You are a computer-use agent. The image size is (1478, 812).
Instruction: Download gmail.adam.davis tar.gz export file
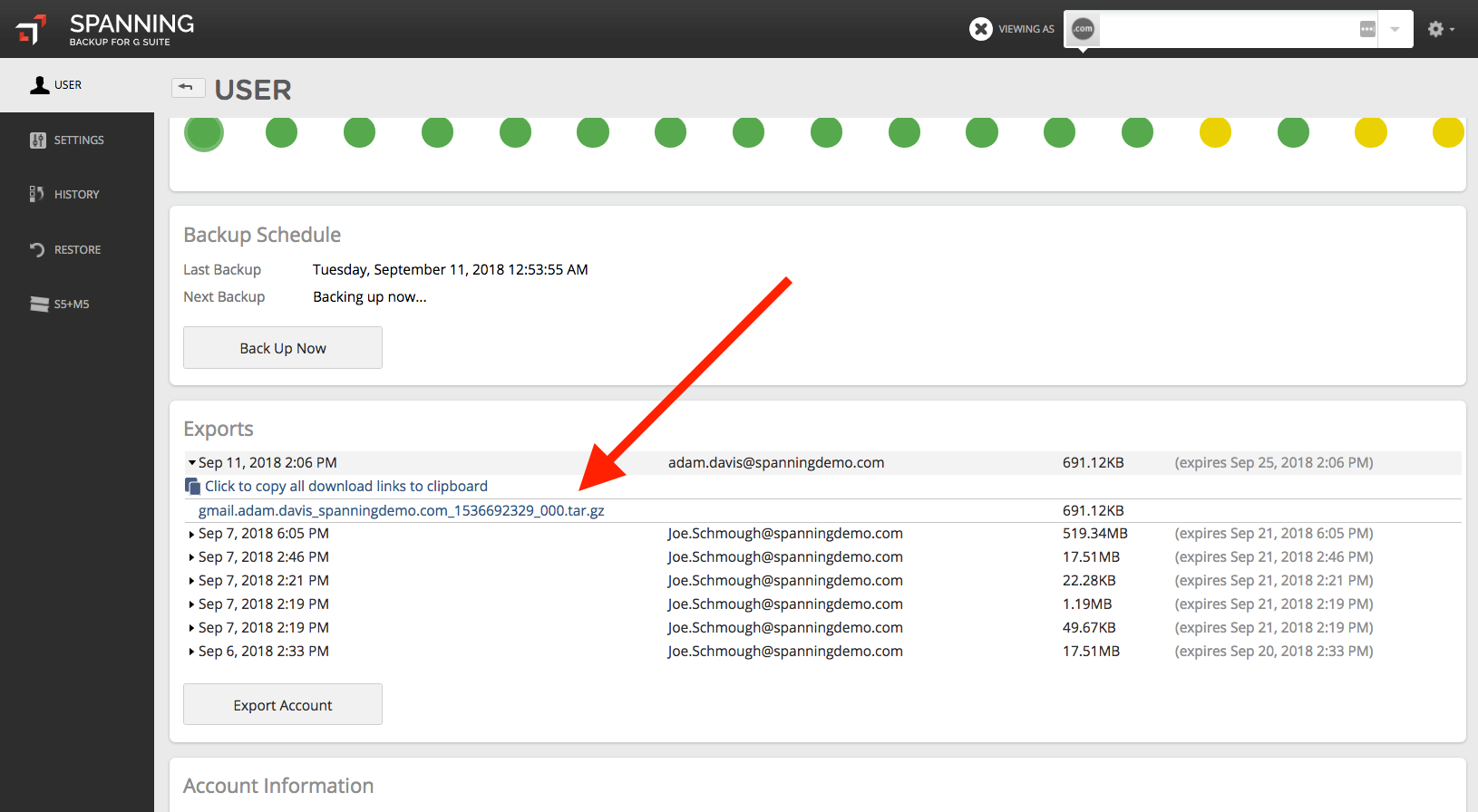click(x=402, y=511)
